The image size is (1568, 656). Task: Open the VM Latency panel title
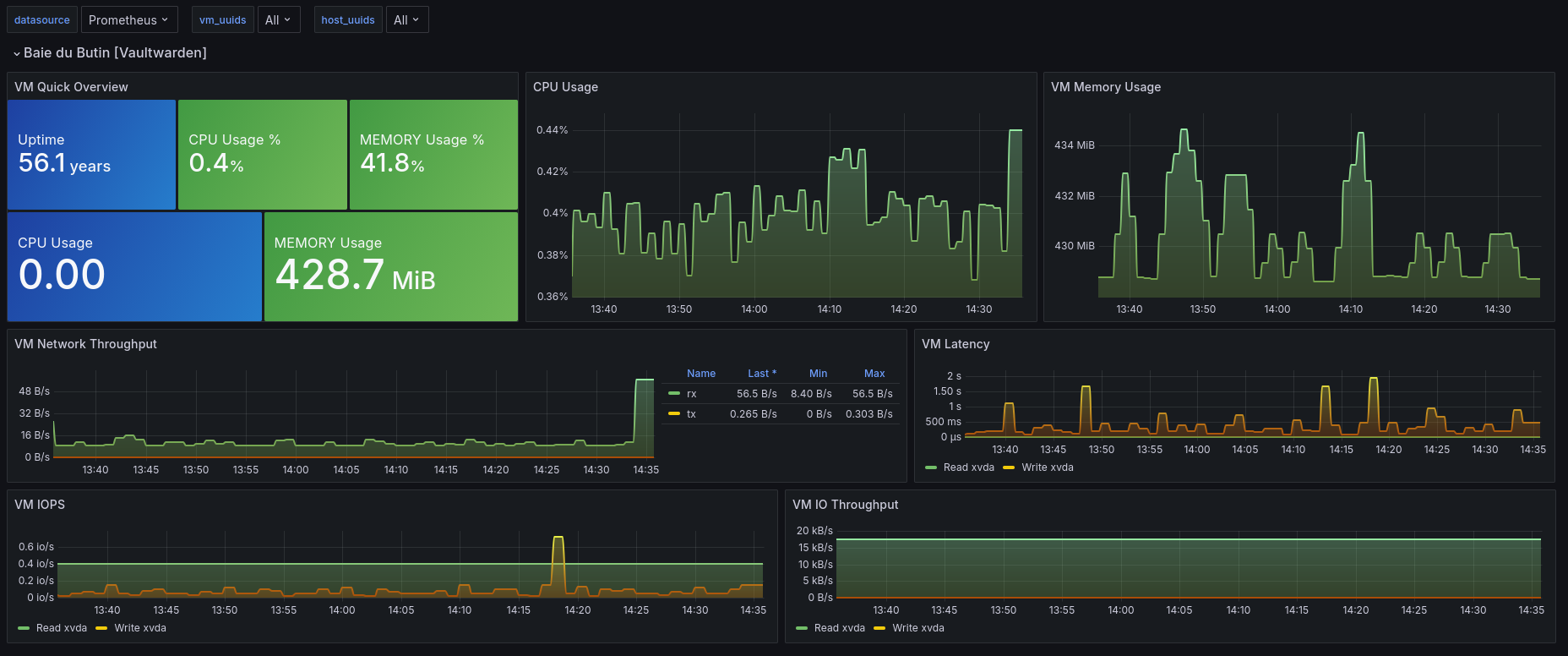955,344
